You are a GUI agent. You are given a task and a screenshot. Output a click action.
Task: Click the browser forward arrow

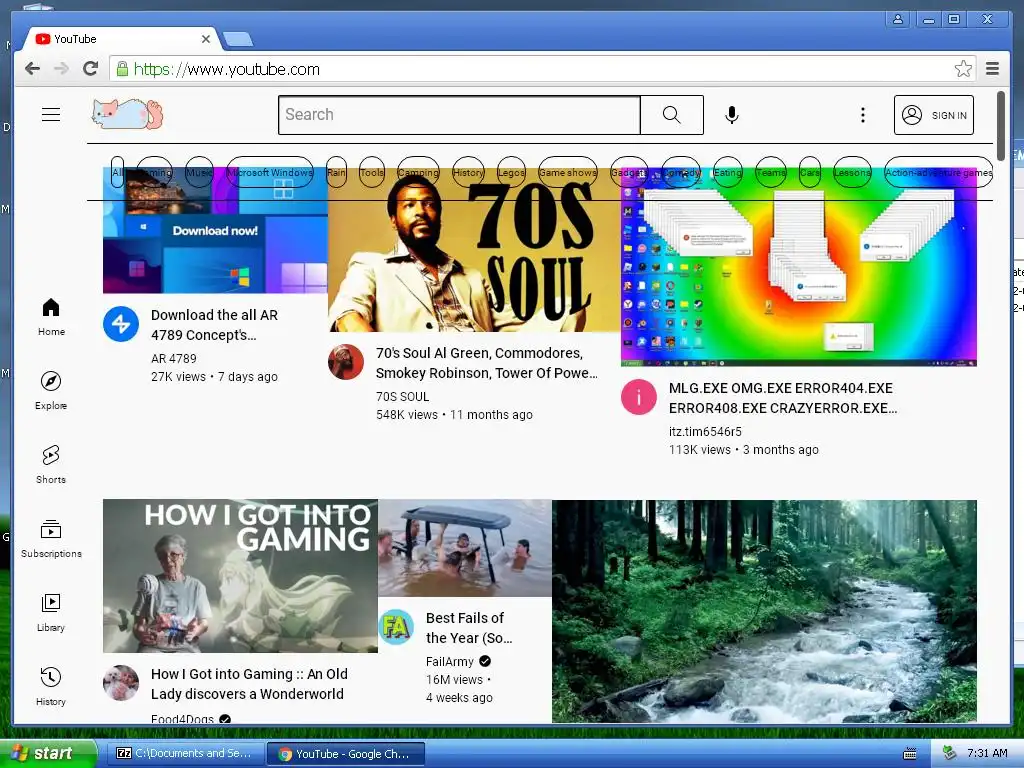tap(61, 69)
